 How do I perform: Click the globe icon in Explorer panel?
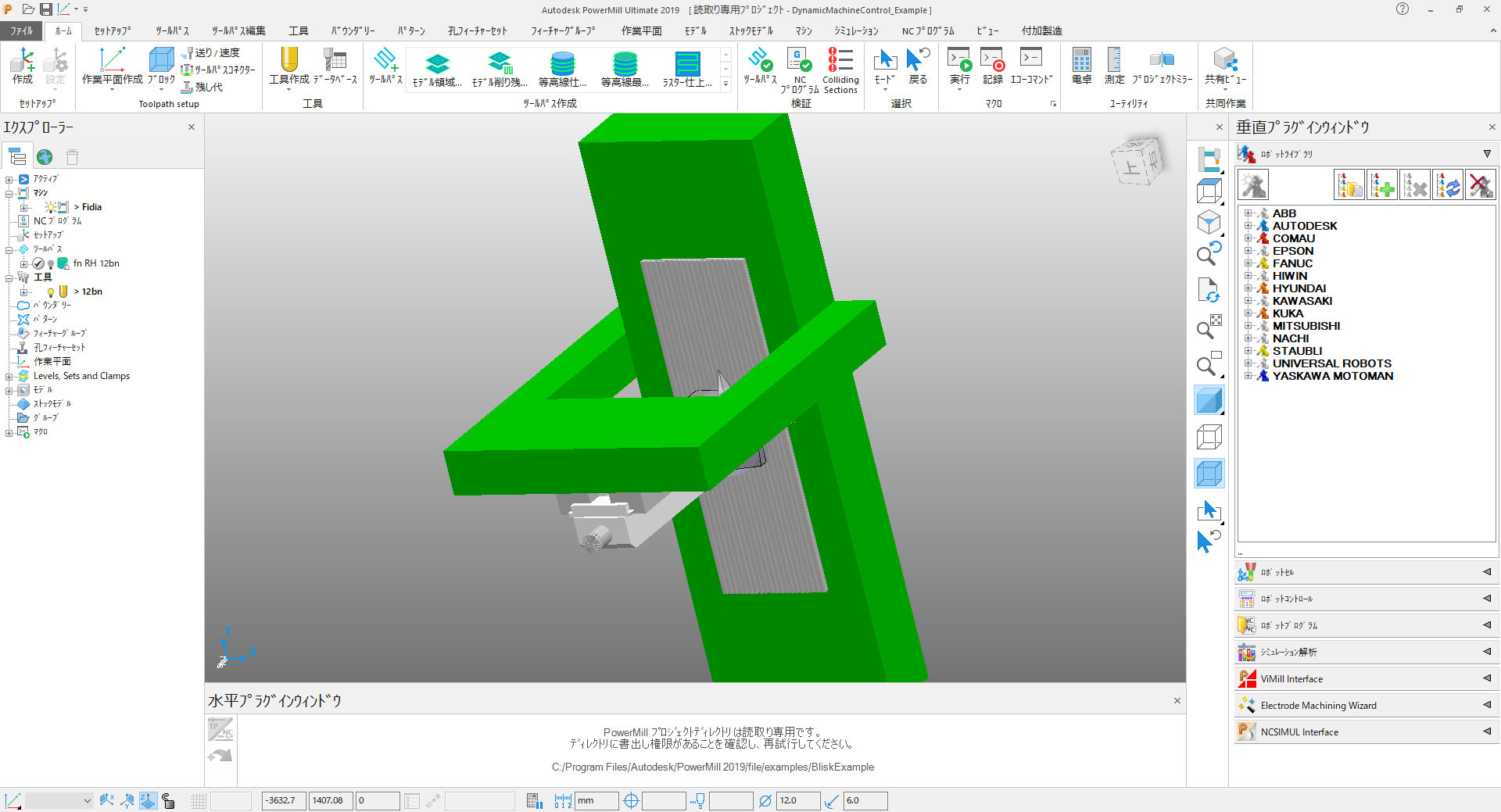pos(45,157)
